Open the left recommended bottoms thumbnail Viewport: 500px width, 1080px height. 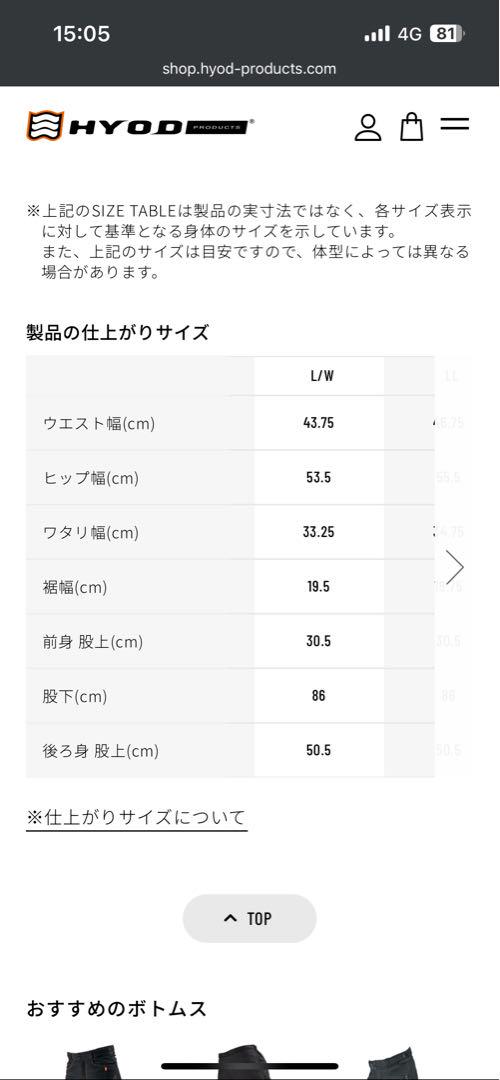[92, 1063]
